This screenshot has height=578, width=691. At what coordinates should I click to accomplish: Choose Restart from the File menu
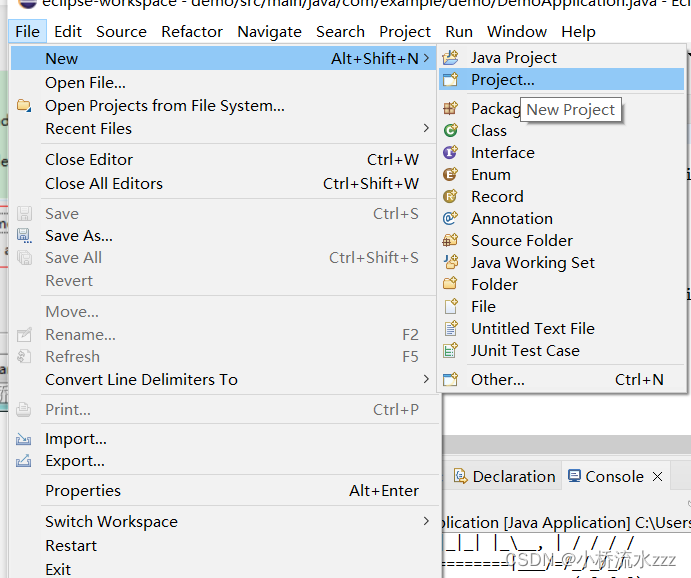(223, 545)
